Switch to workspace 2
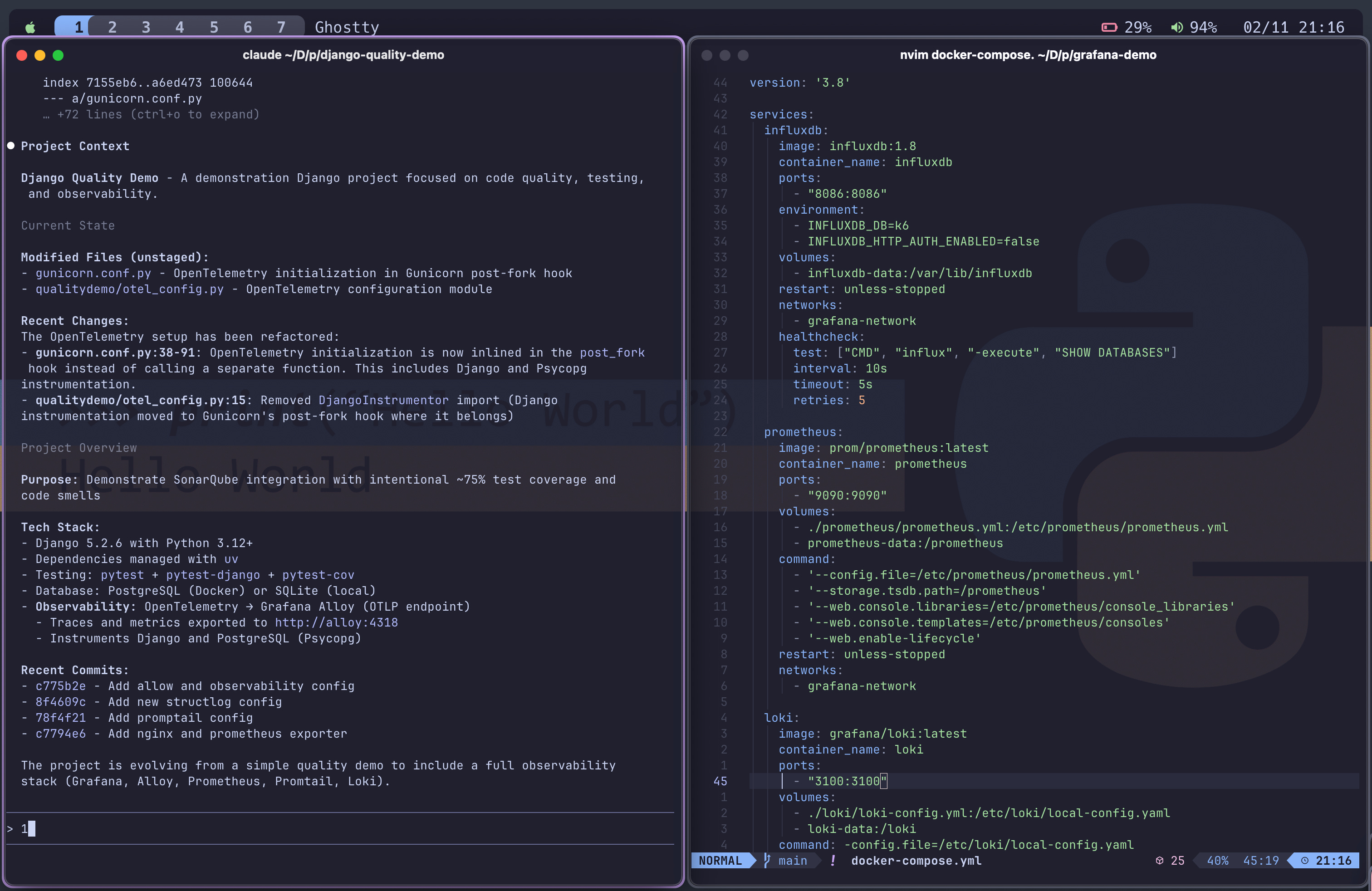1372x891 pixels. (x=112, y=27)
